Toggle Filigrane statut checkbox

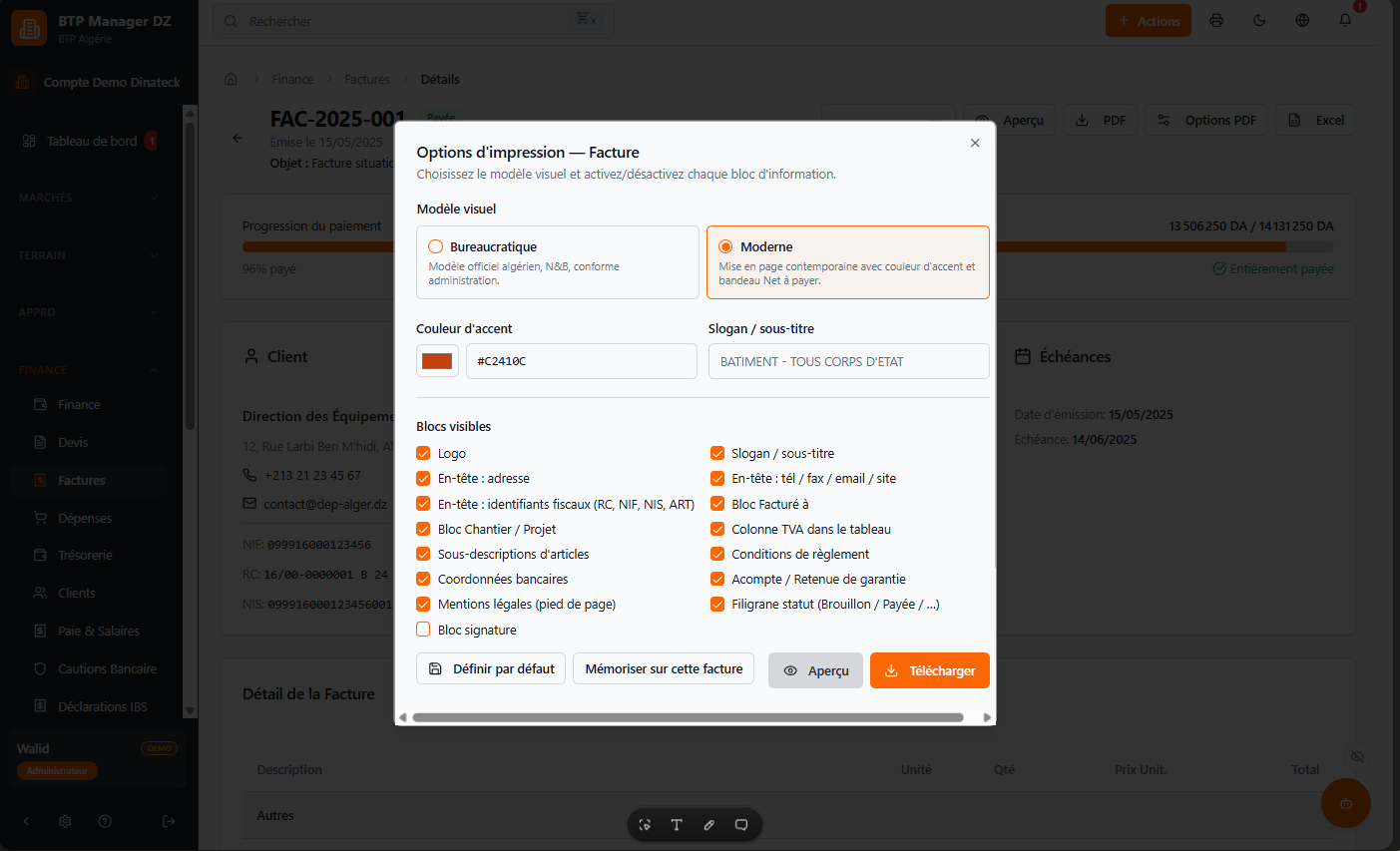[717, 604]
